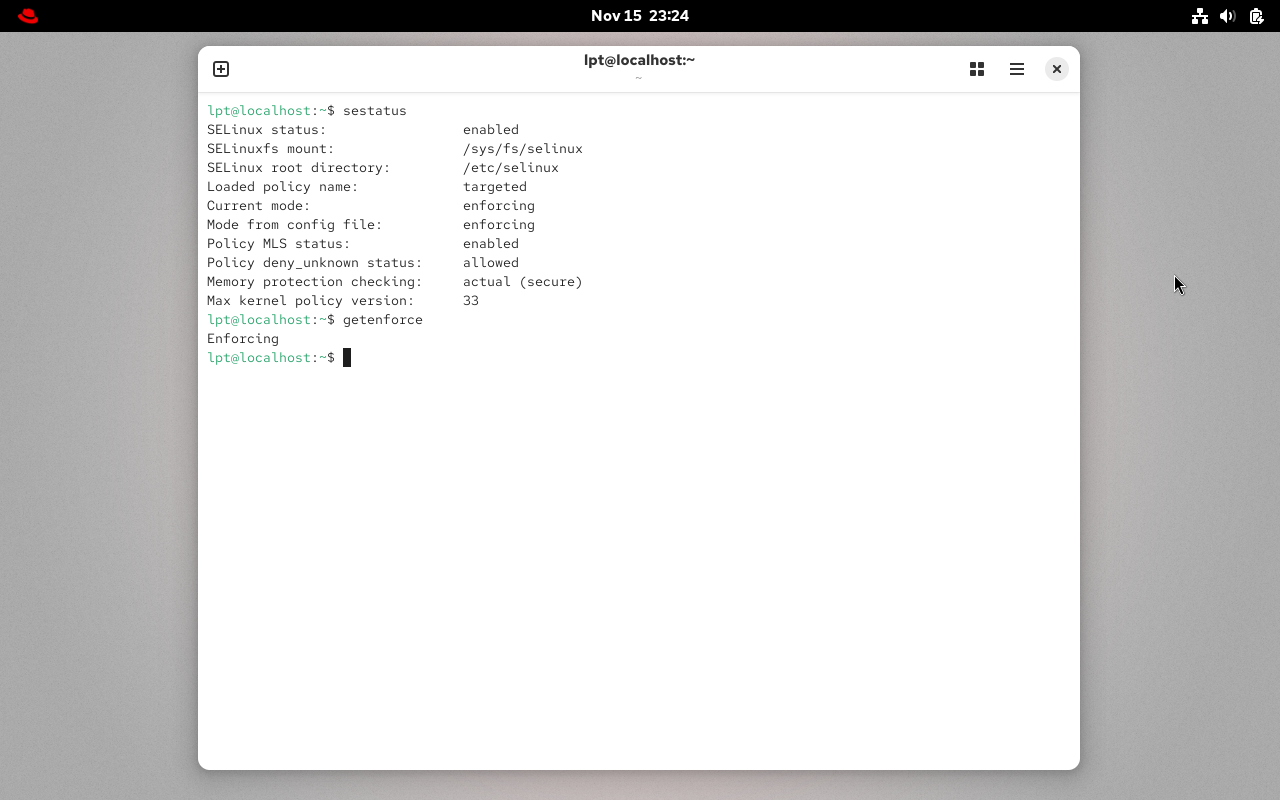Close the terminal window
The width and height of the screenshot is (1280, 800).
[x=1056, y=69]
